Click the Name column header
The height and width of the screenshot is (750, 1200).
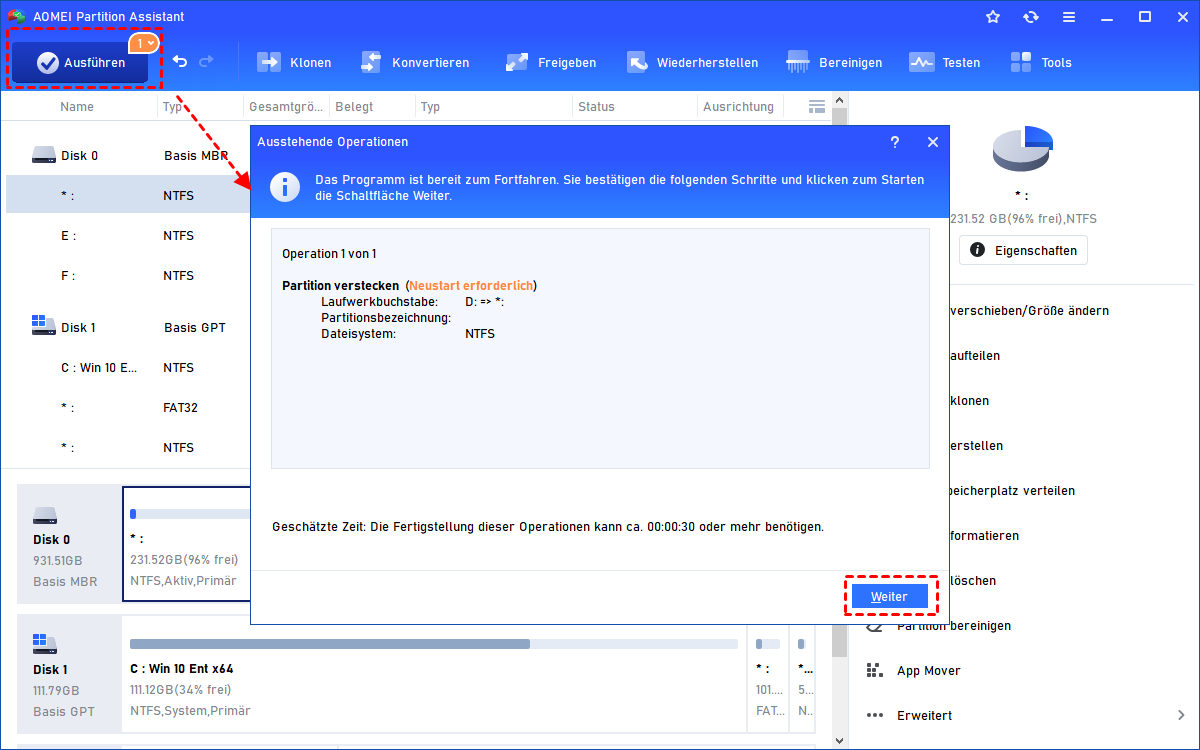tap(77, 106)
